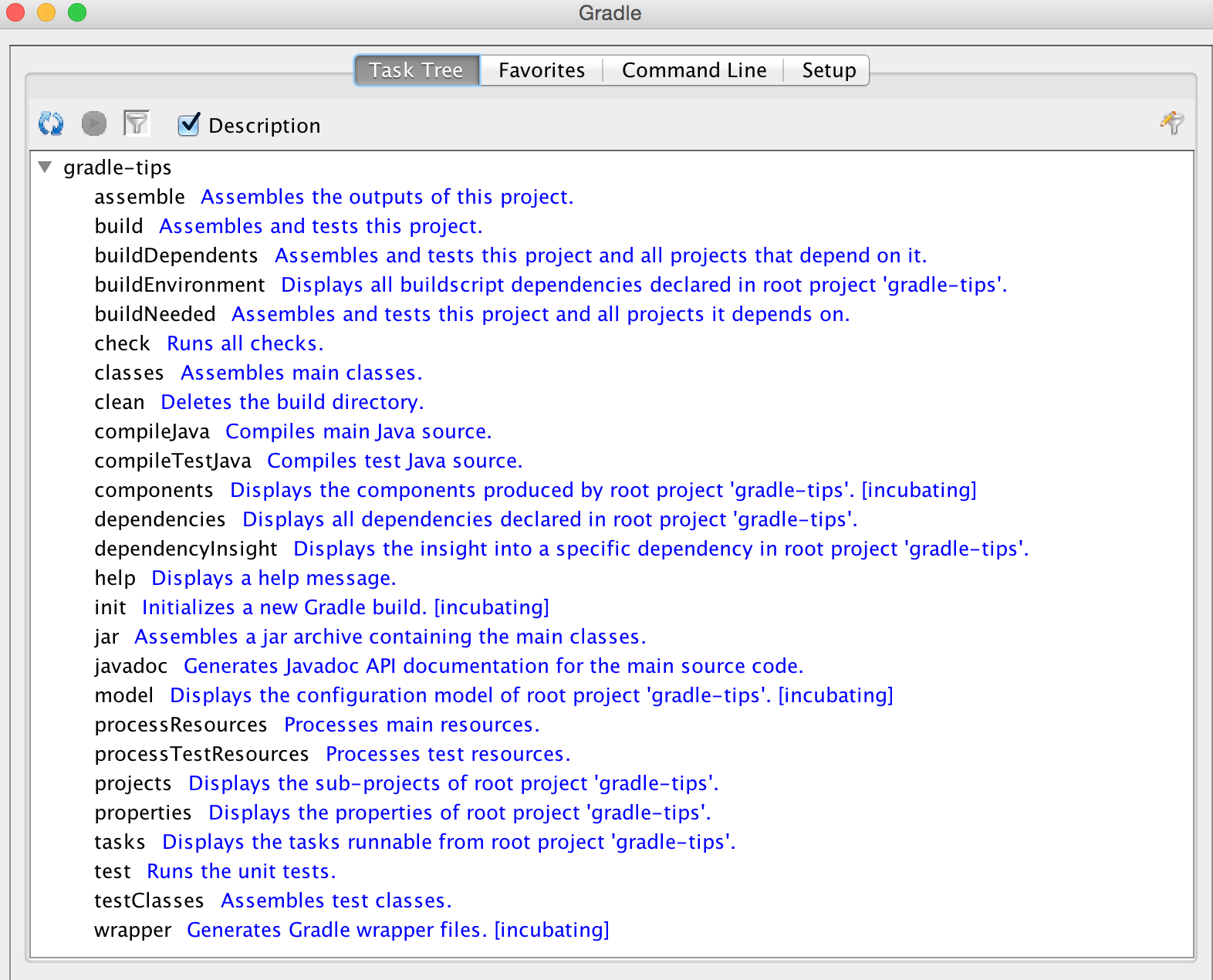
Task: Collapse the gradle-tips tree node
Action: [46, 167]
